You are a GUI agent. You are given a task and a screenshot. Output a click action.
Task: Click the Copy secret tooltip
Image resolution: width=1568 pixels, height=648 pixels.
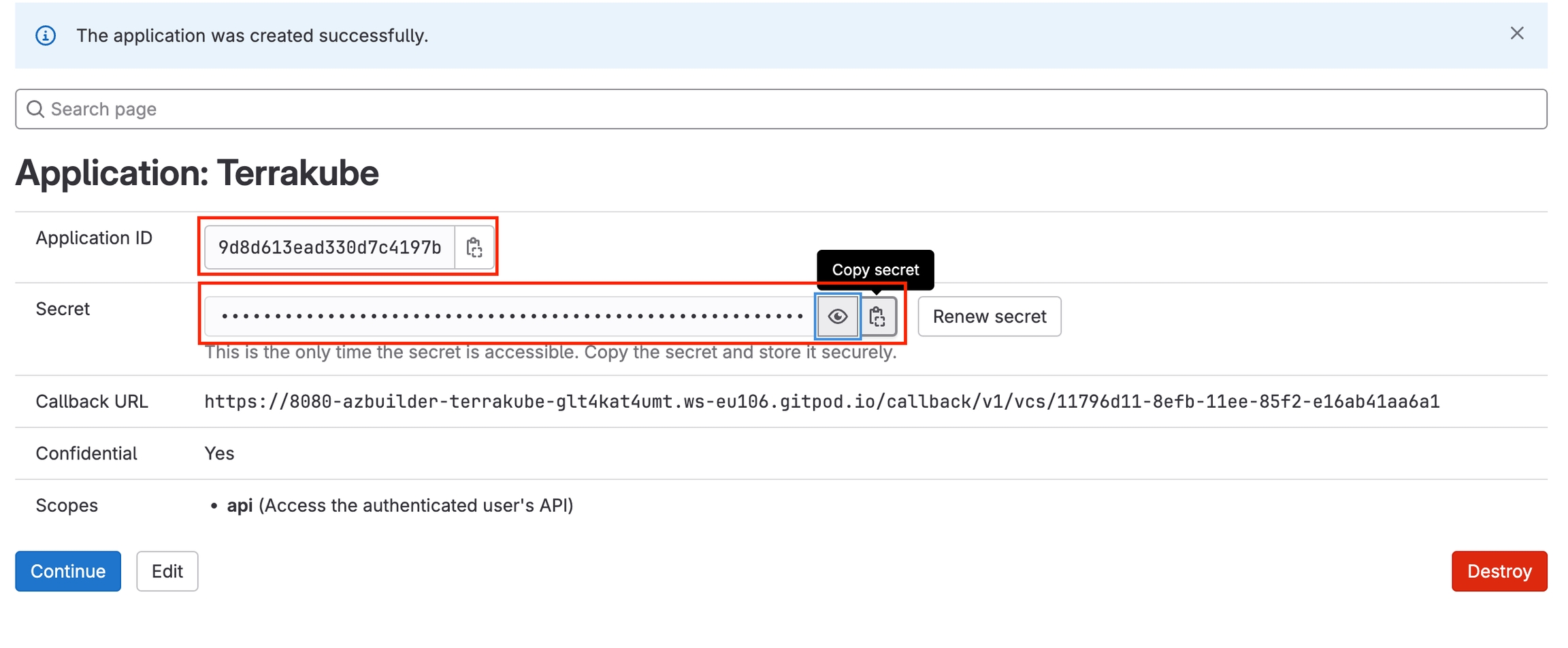click(875, 270)
